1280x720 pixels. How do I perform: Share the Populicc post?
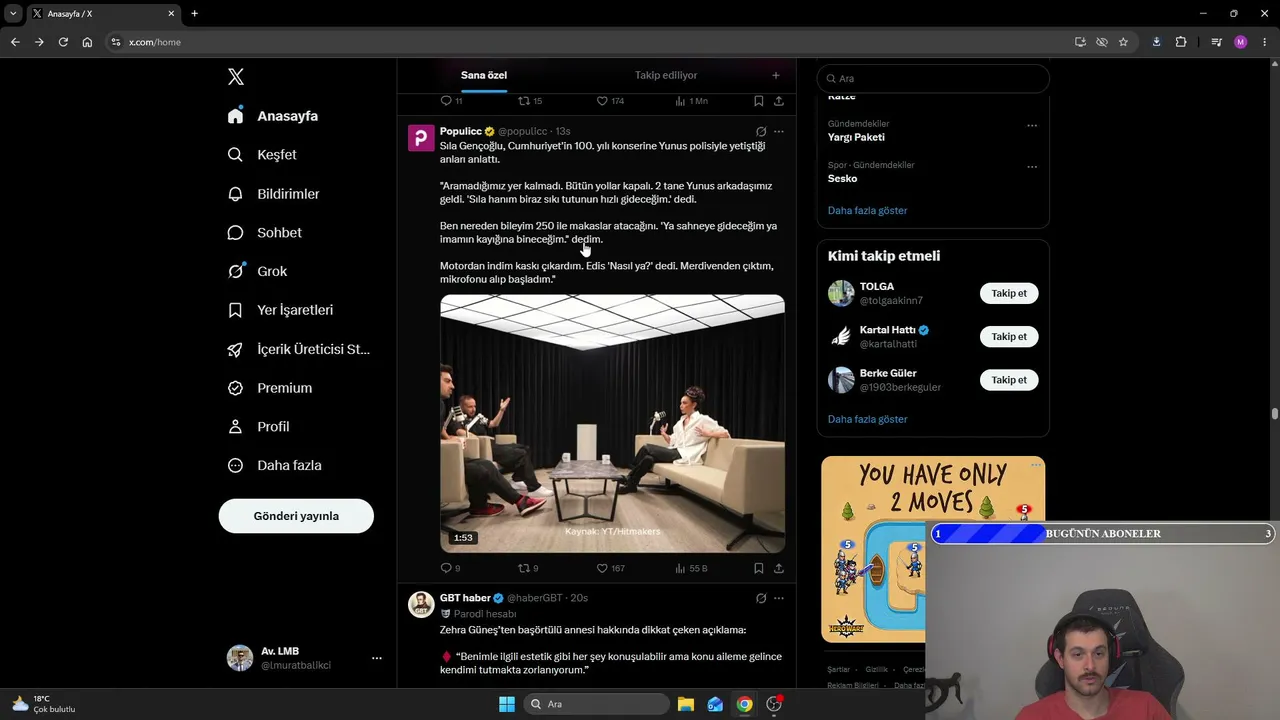[x=779, y=568]
